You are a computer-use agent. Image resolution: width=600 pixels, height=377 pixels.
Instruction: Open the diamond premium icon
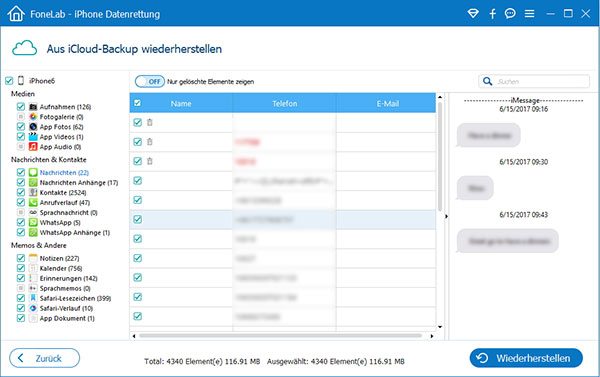473,14
